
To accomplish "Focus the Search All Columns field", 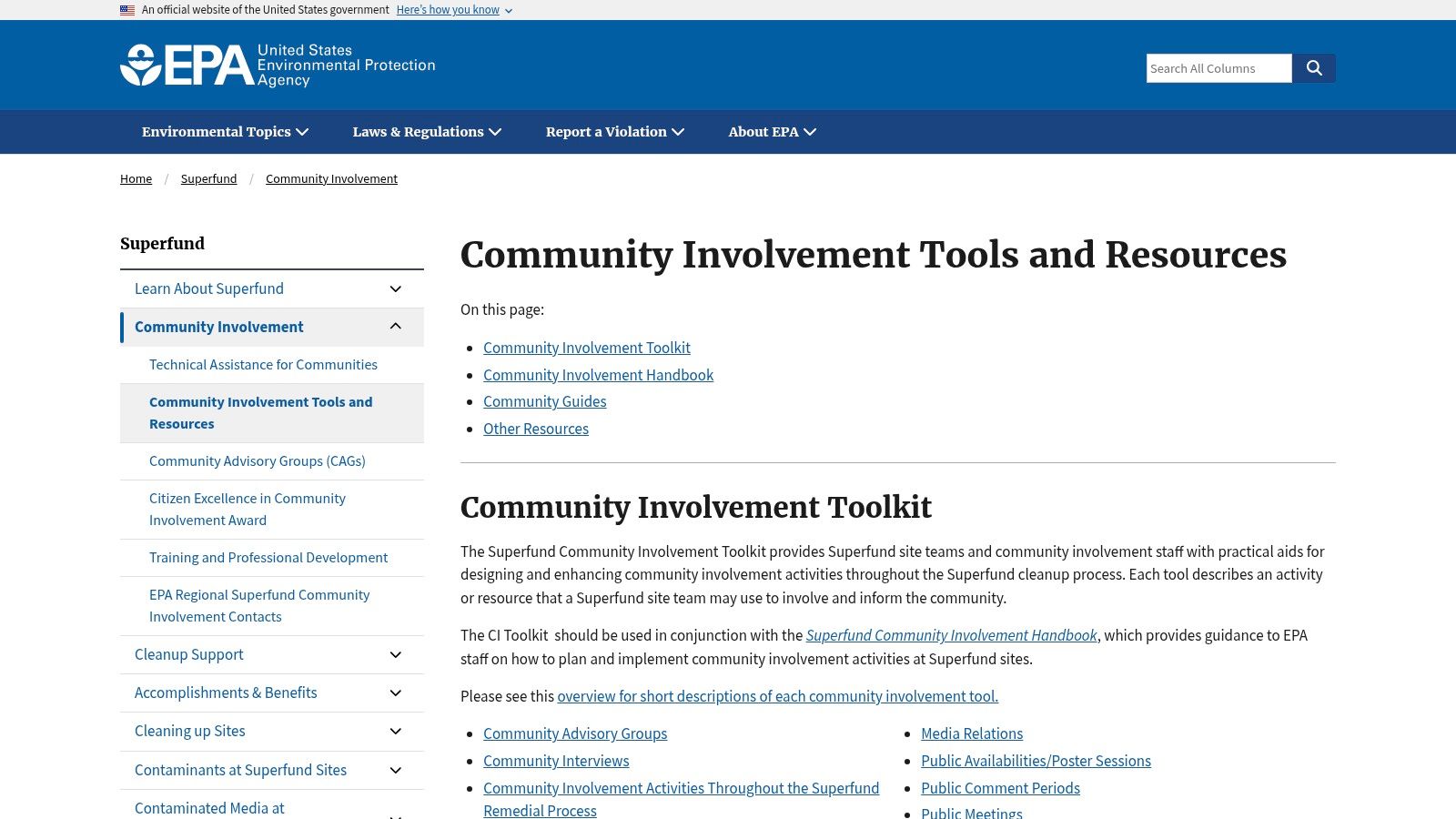I will [x=1218, y=68].
